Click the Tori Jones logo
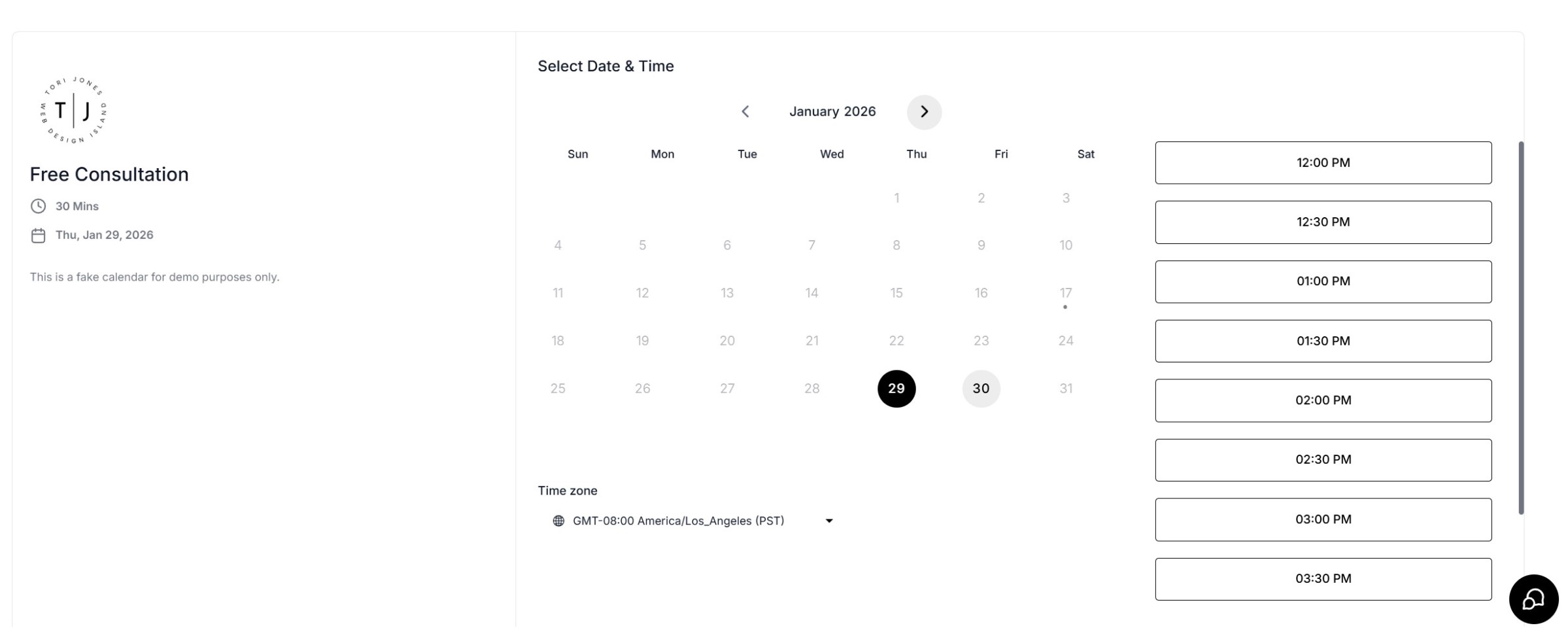Image resolution: width=1568 pixels, height=628 pixels. click(x=73, y=110)
